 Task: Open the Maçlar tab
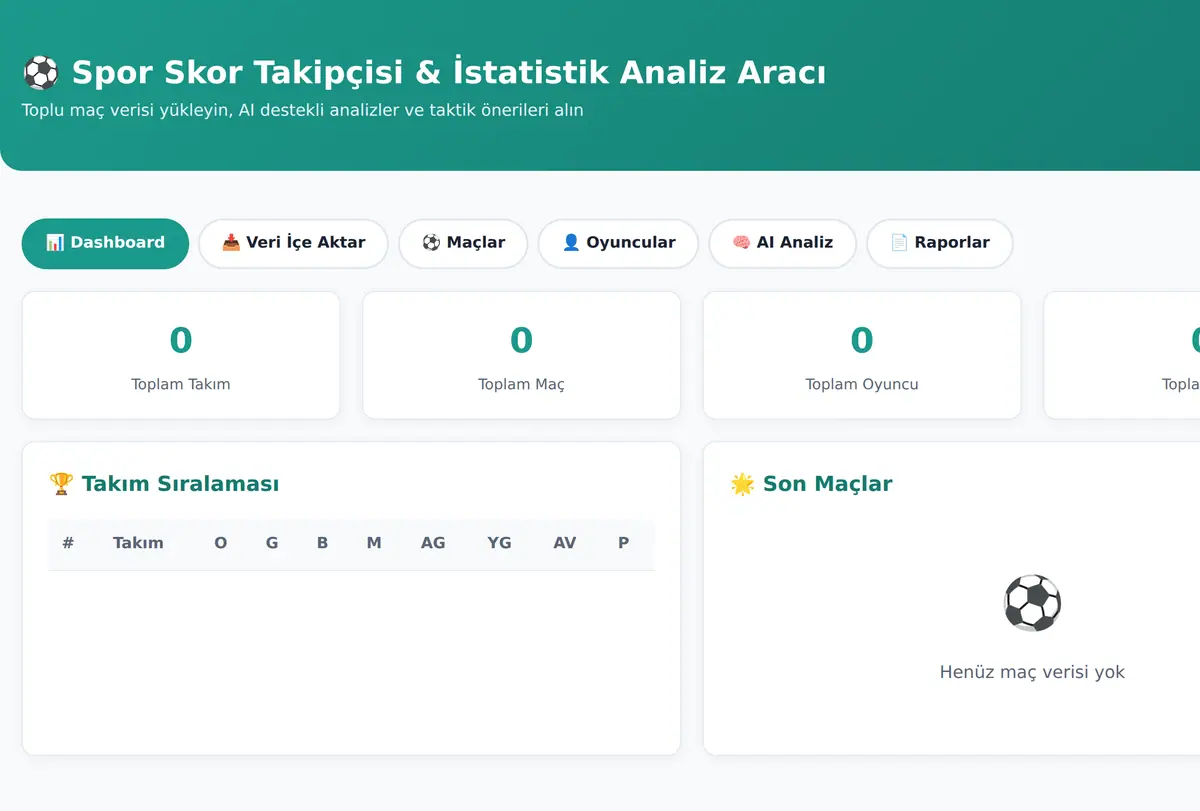[463, 243]
